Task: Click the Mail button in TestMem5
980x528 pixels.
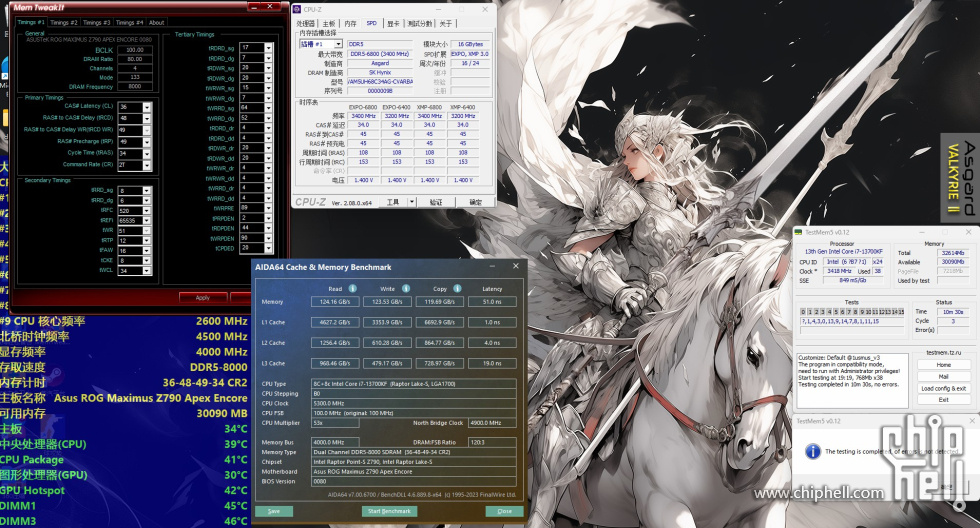Action: click(x=944, y=377)
